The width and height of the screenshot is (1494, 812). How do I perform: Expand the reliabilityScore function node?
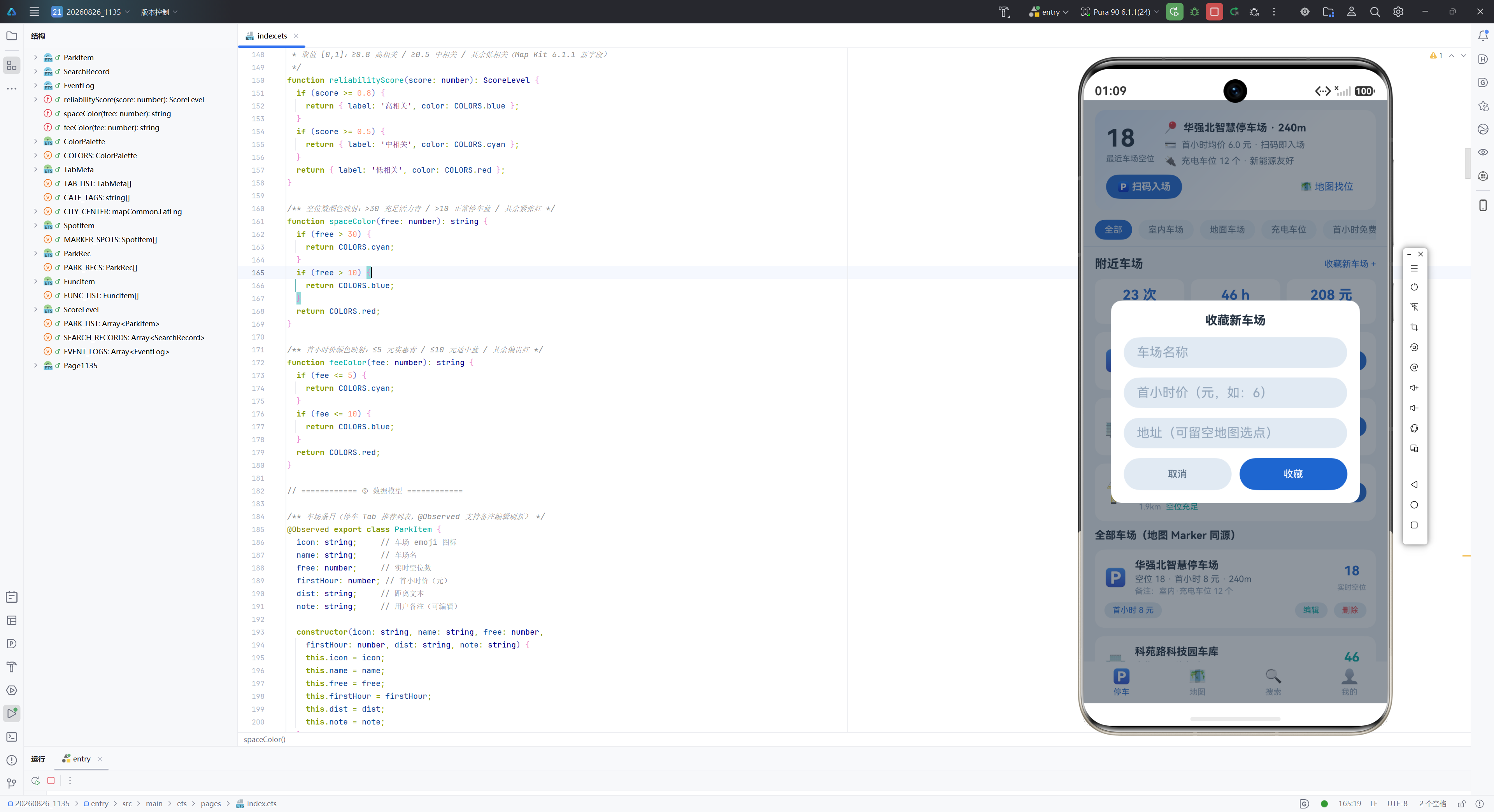coord(35,100)
